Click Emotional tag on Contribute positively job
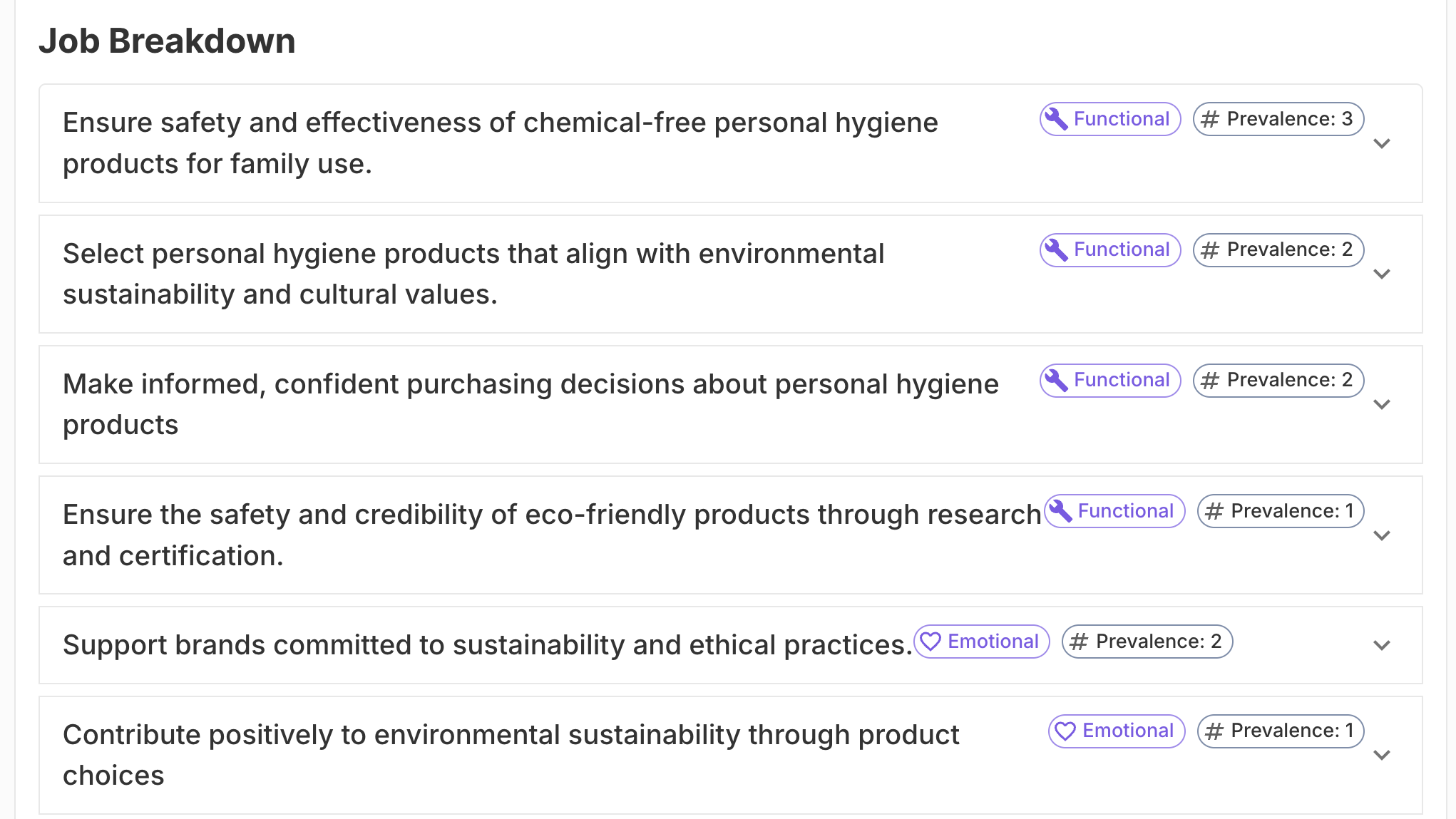 [x=1117, y=731]
